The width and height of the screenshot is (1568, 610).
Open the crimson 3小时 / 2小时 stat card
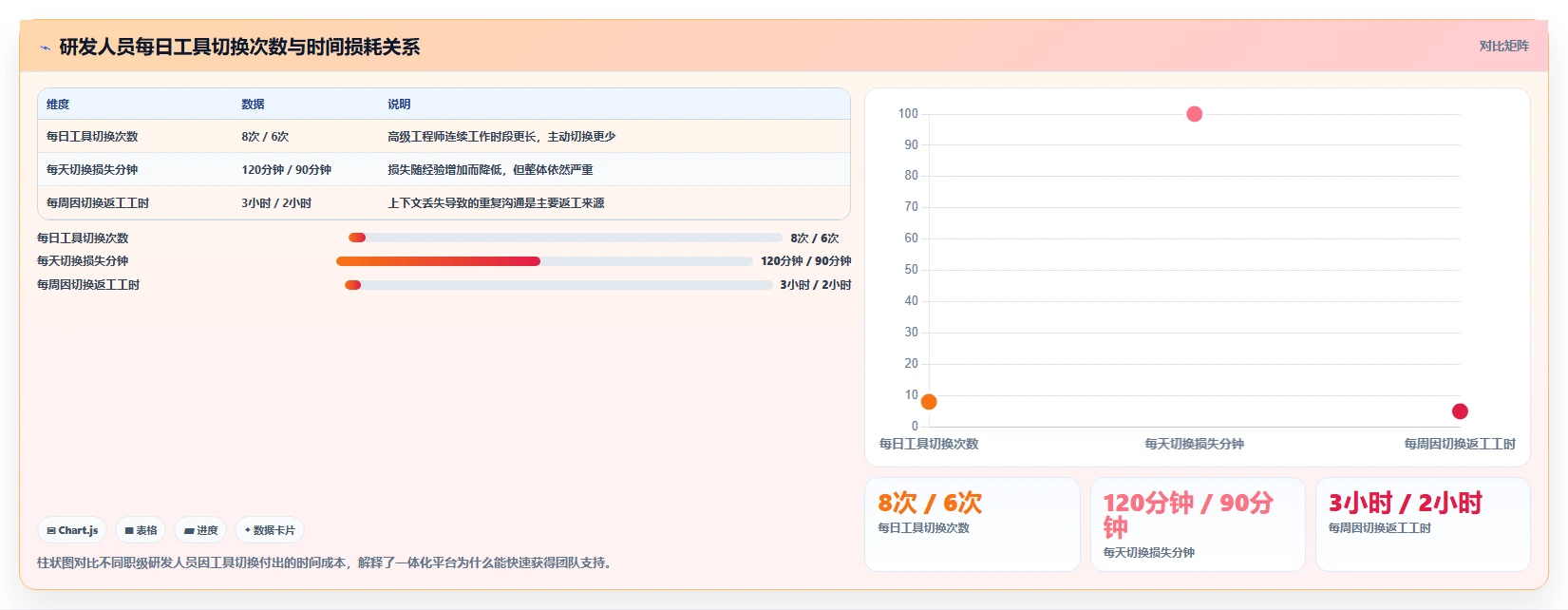click(1423, 524)
